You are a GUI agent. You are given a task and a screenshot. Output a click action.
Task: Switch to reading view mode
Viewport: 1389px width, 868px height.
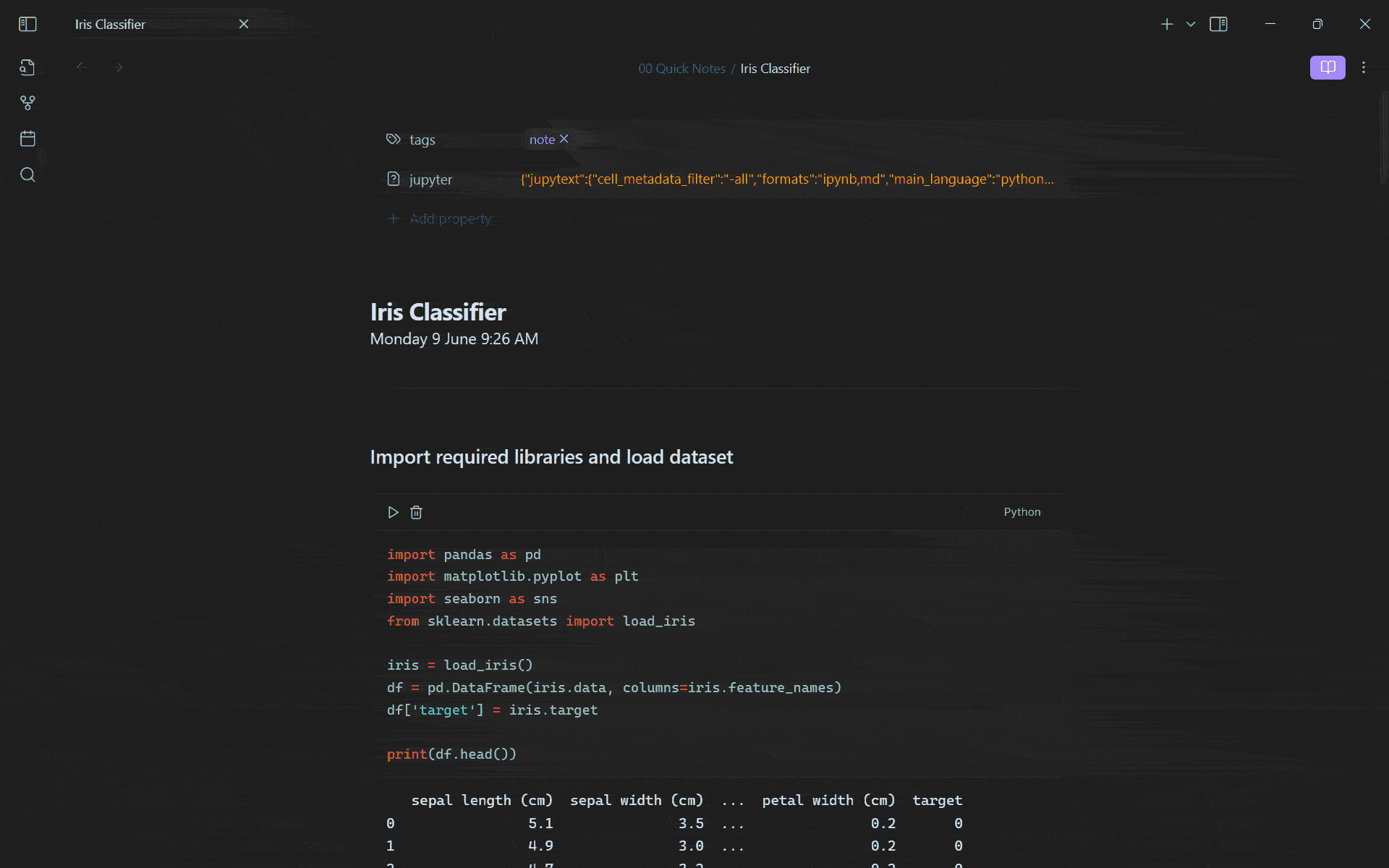click(1327, 67)
